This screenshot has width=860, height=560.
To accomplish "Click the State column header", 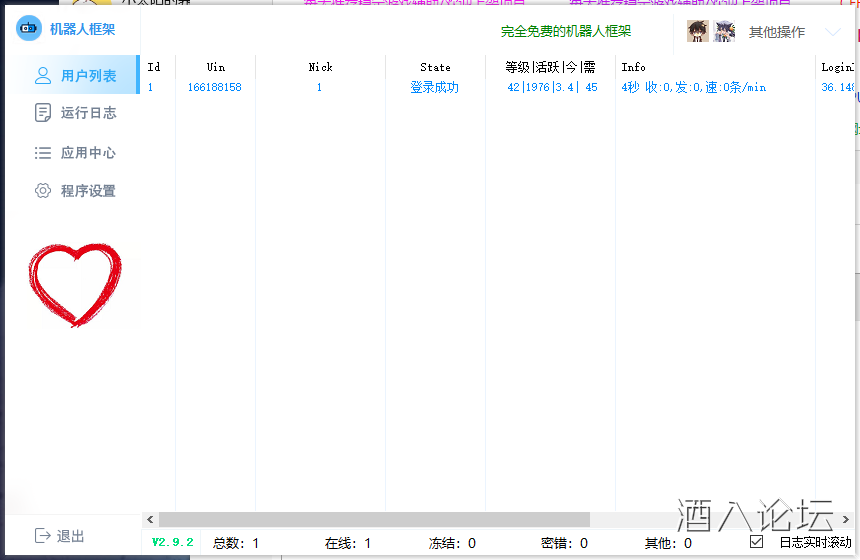I will coord(435,67).
